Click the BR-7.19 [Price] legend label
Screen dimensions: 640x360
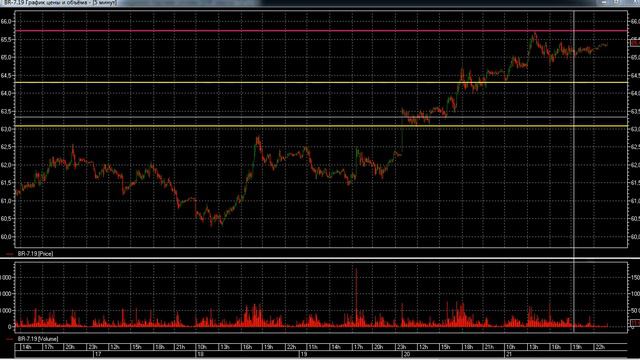pos(35,253)
